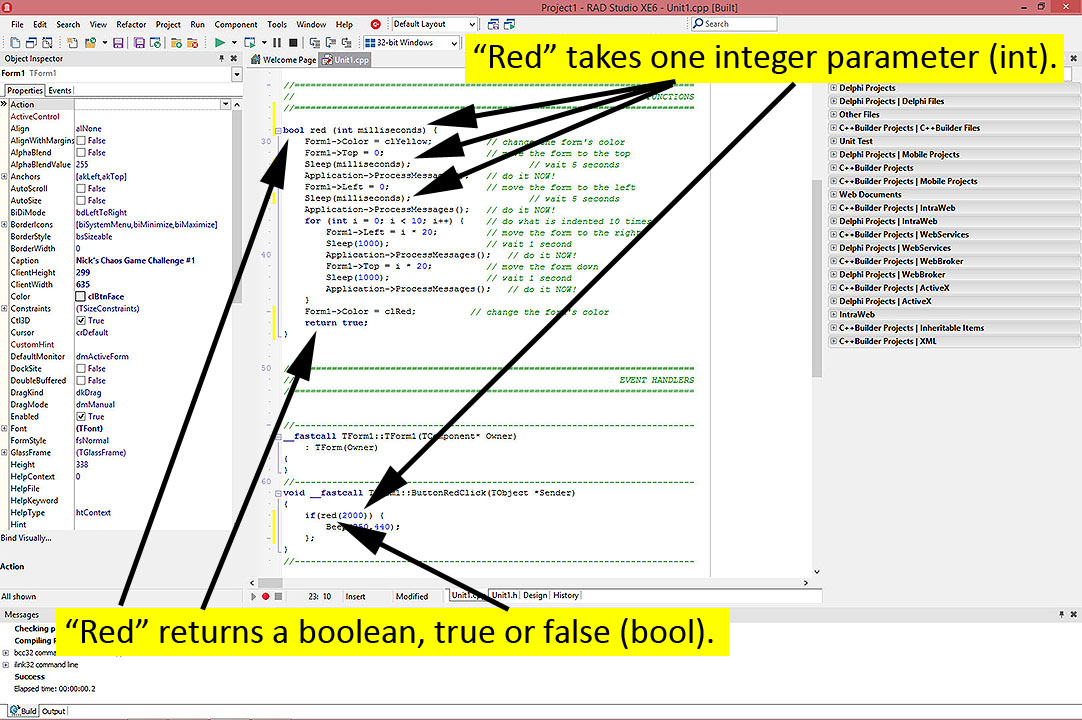The height and width of the screenshot is (720, 1082).
Task: Click the View Form toolbar icon
Action: point(31,43)
